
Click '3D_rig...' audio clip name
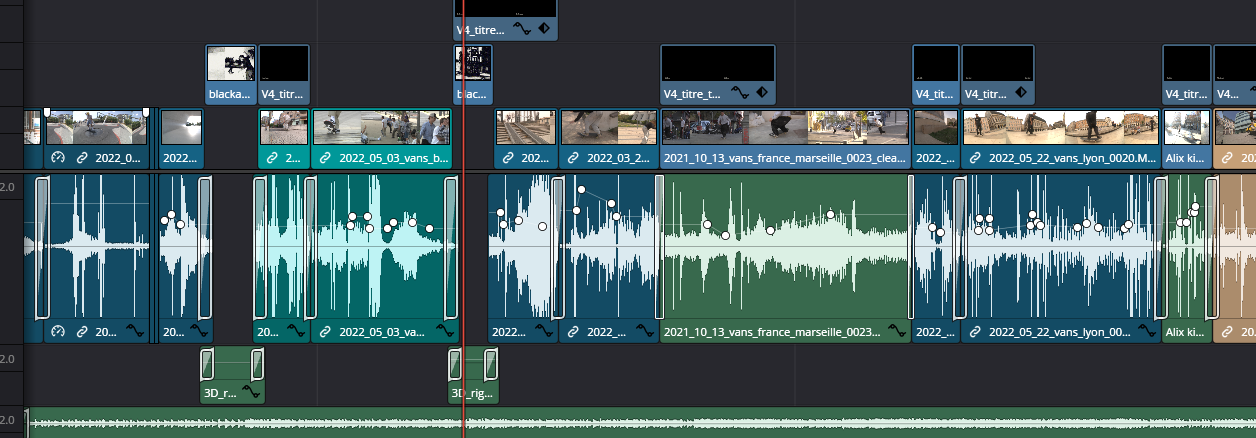473,393
